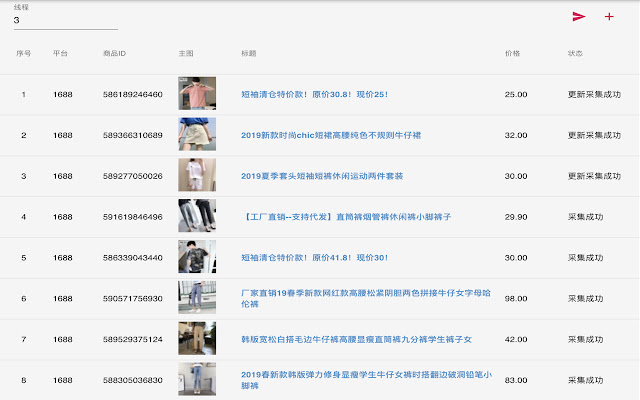The image size is (640, 400).
Task: Open link 【工厂直销--支持代发】直筒裤烟管裤
Action: [346, 217]
